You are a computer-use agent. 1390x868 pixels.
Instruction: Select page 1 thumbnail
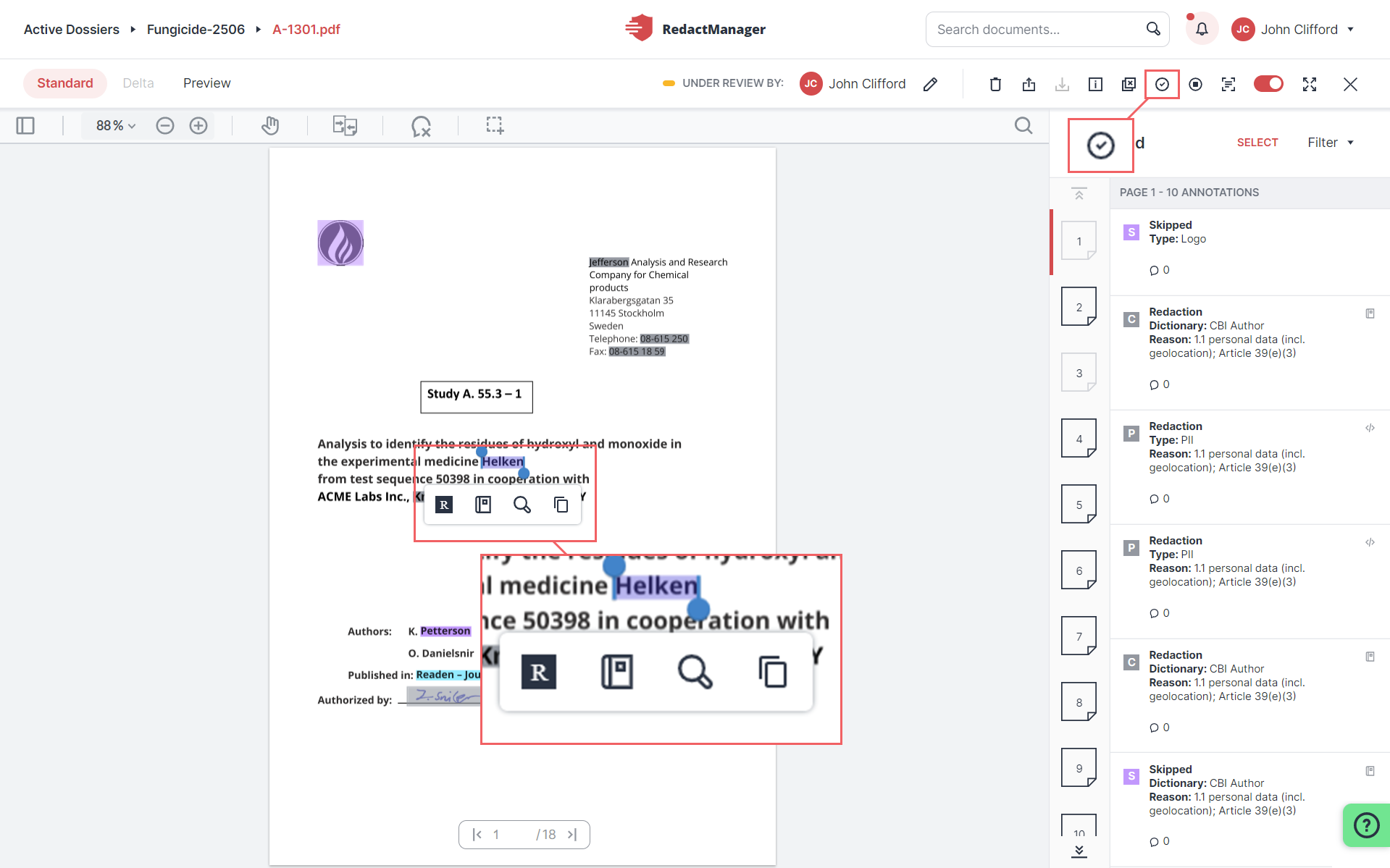(1079, 240)
